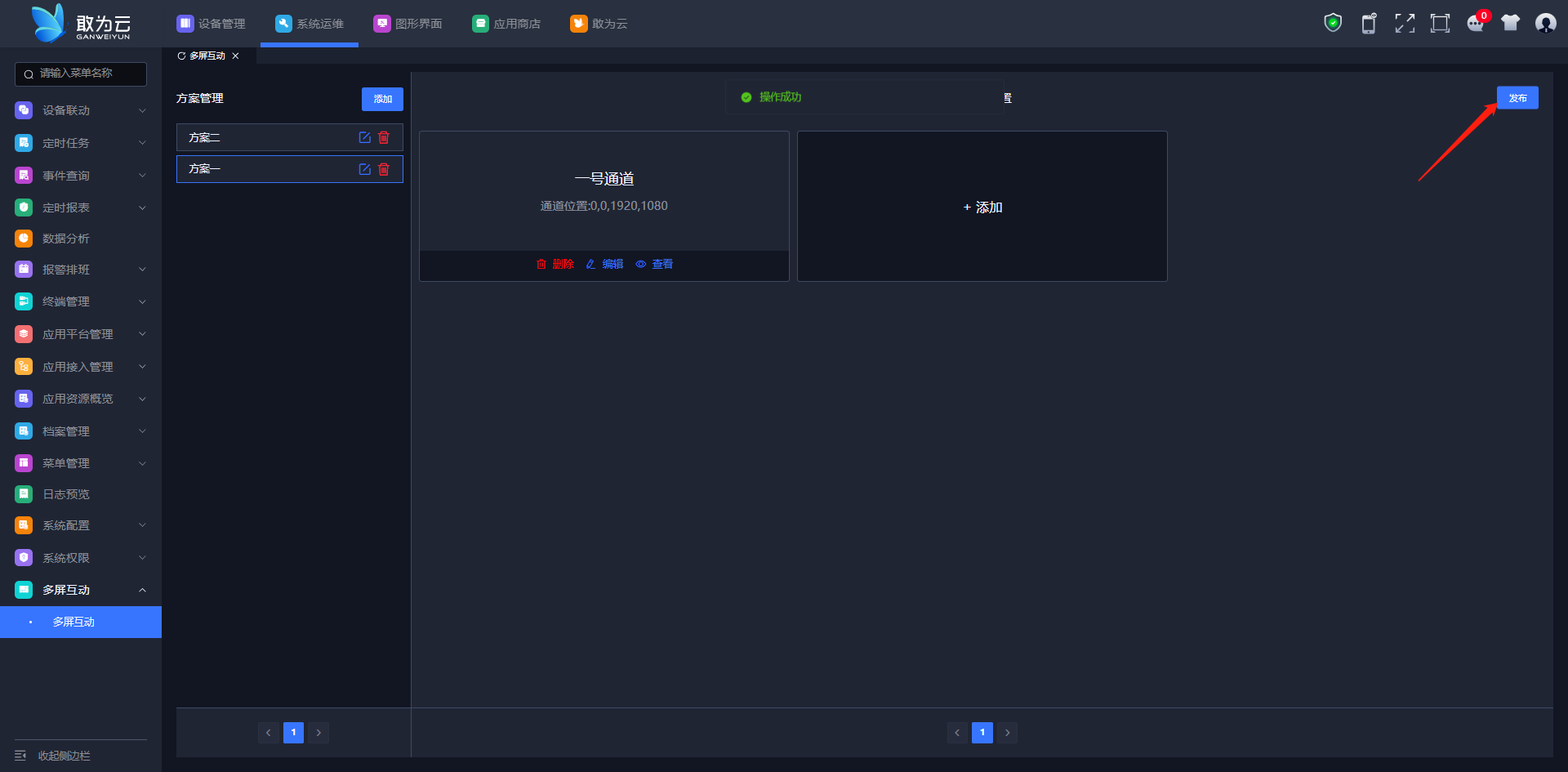Viewport: 1568px width, 772px height.
Task: Click the 报警排班 sidebar icon
Action: tap(24, 270)
